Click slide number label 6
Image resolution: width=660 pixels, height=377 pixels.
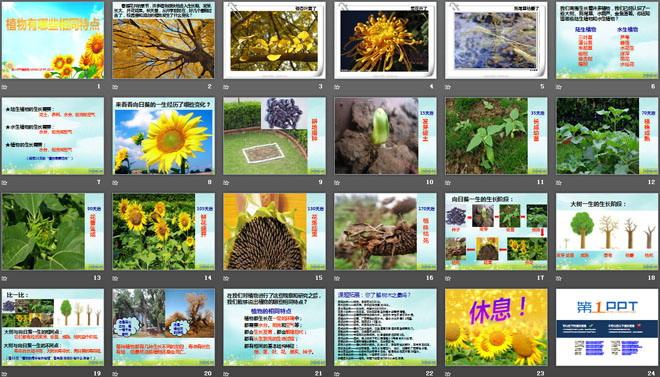(x=653, y=87)
